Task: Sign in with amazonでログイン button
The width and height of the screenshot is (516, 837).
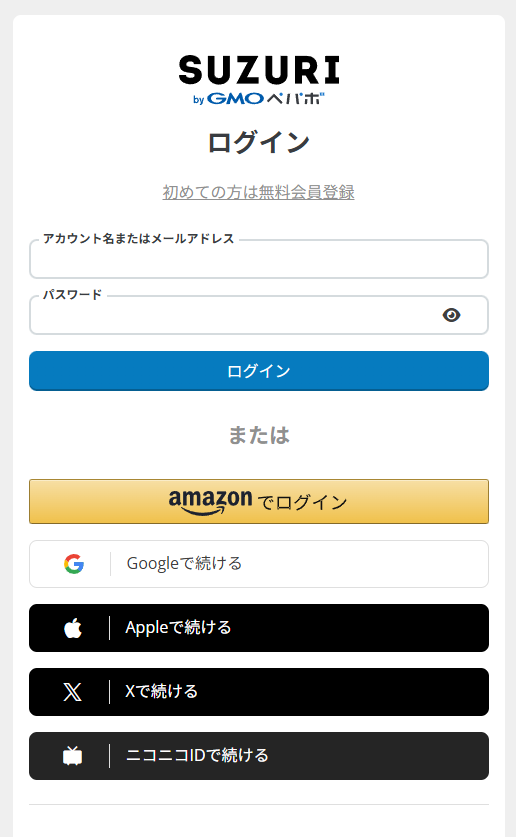Action: (259, 501)
